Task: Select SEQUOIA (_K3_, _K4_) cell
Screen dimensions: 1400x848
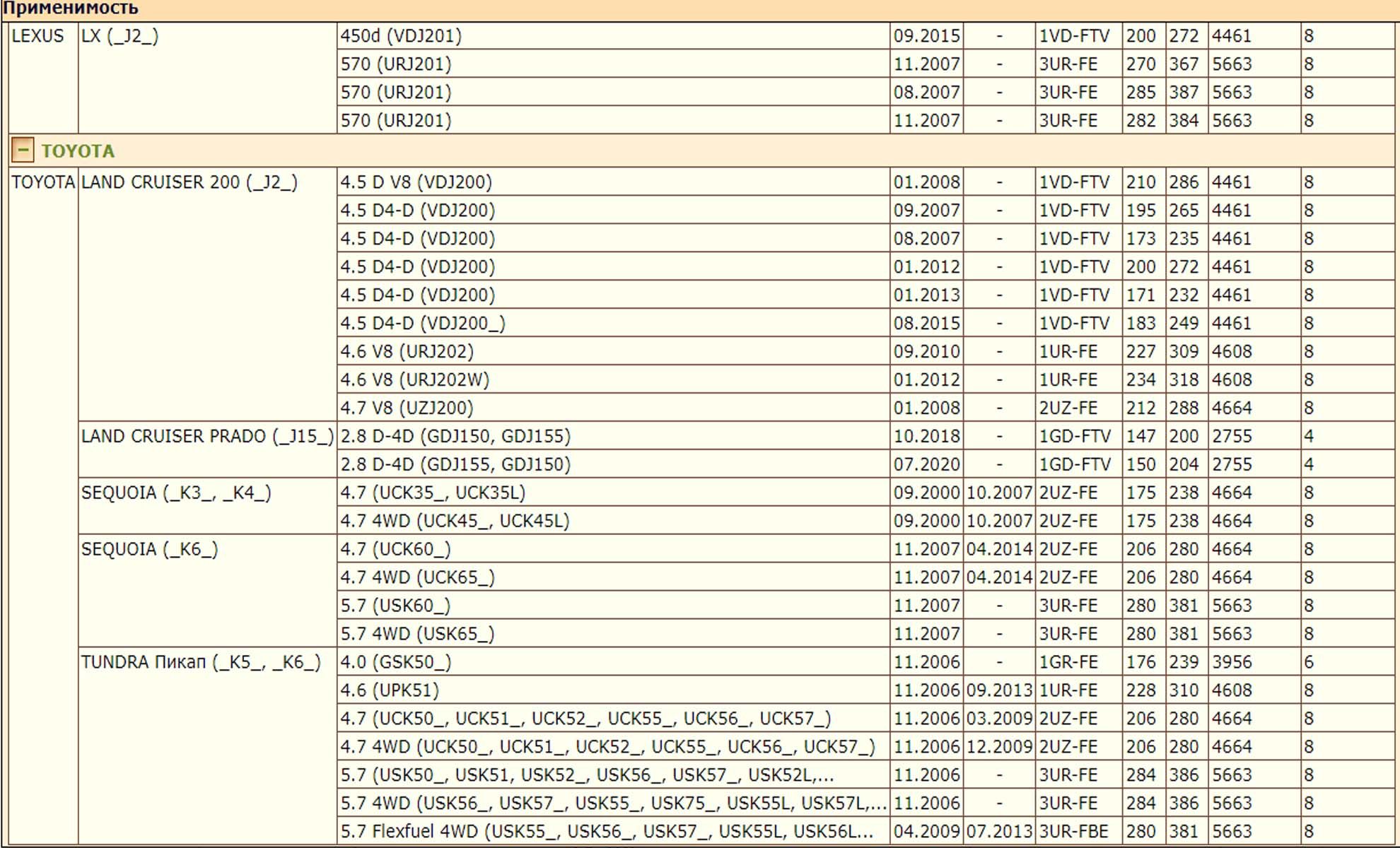Action: pos(207,507)
